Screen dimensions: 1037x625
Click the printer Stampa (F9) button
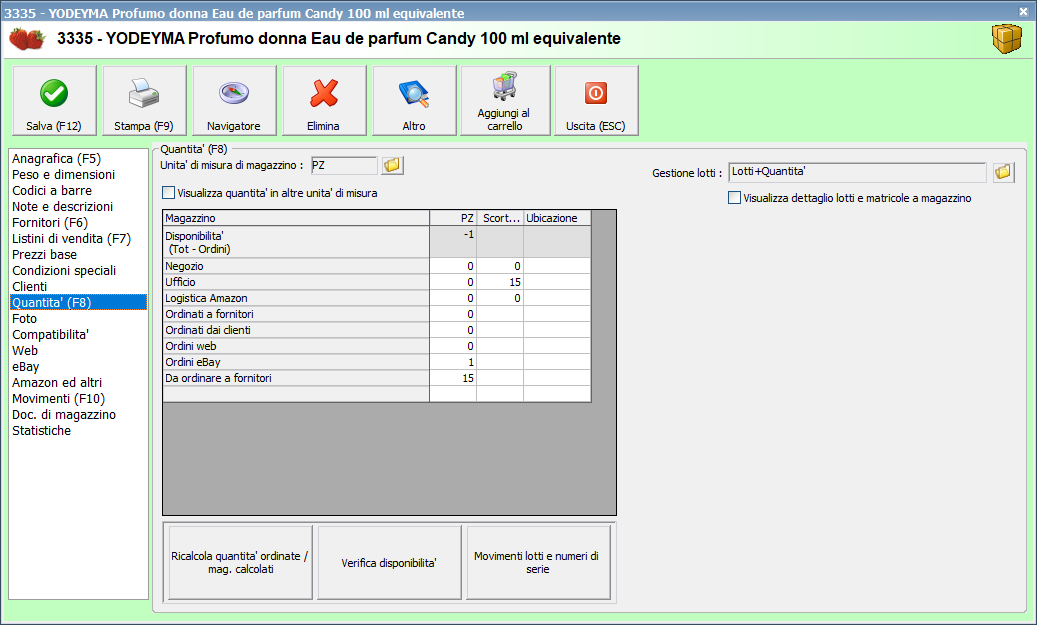[x=144, y=101]
